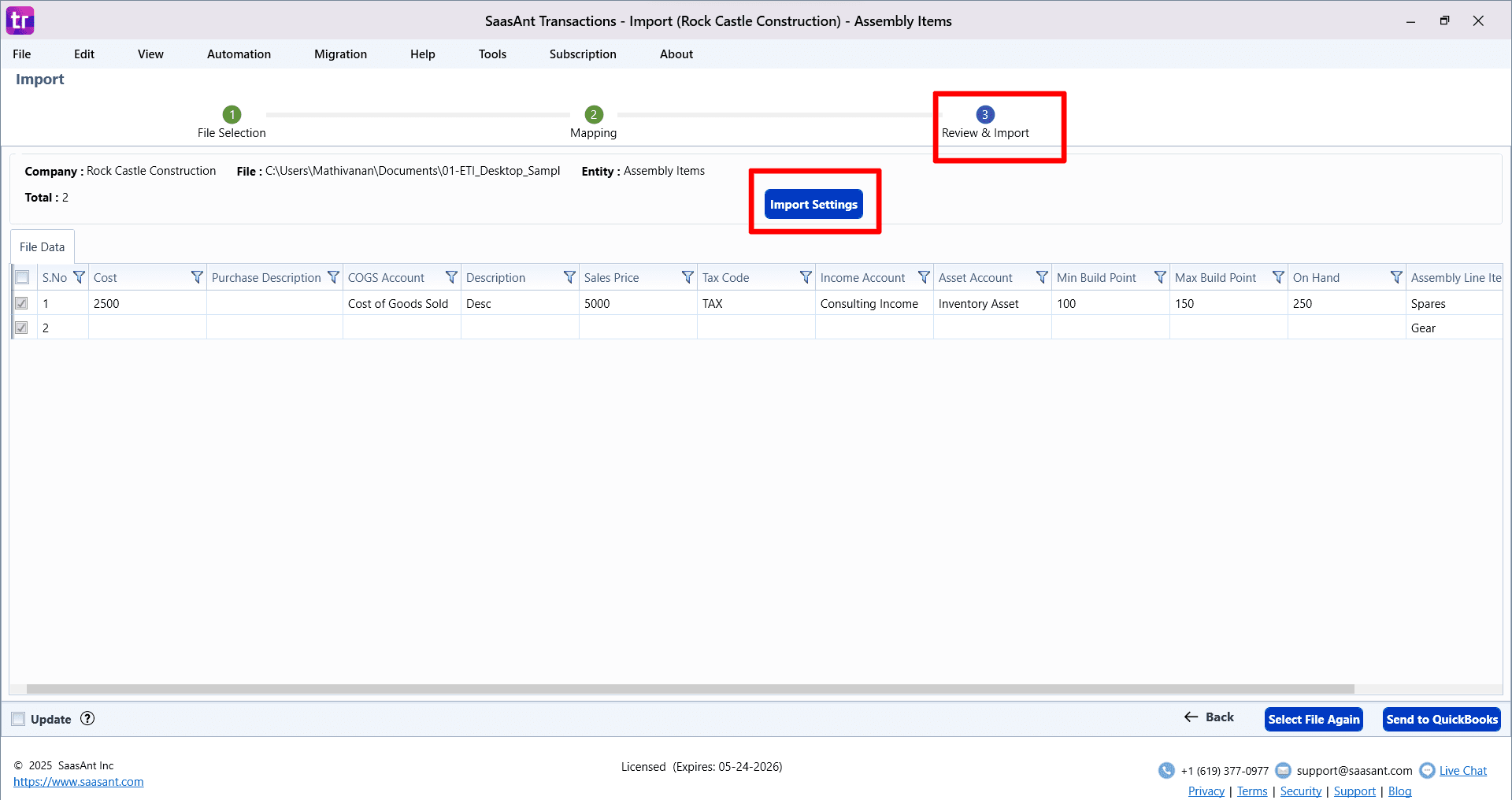
Task: Filter the Purchase Description column
Action: (x=333, y=277)
